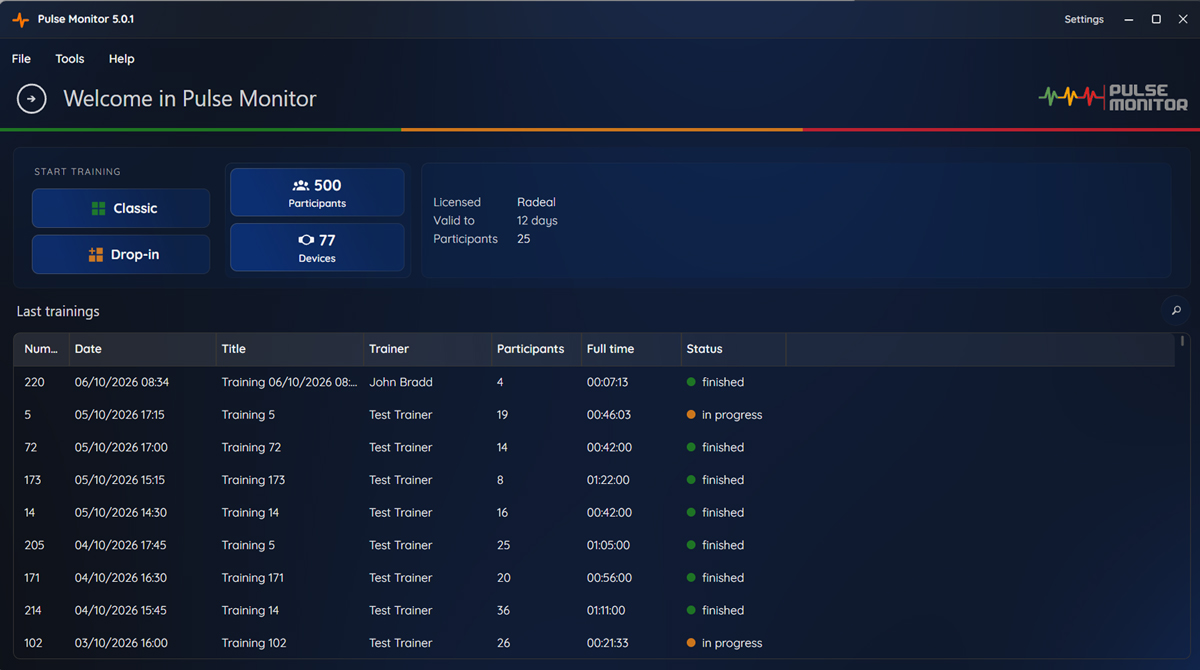1200x670 pixels.
Task: Select Training 102 title cell
Action: coord(254,643)
